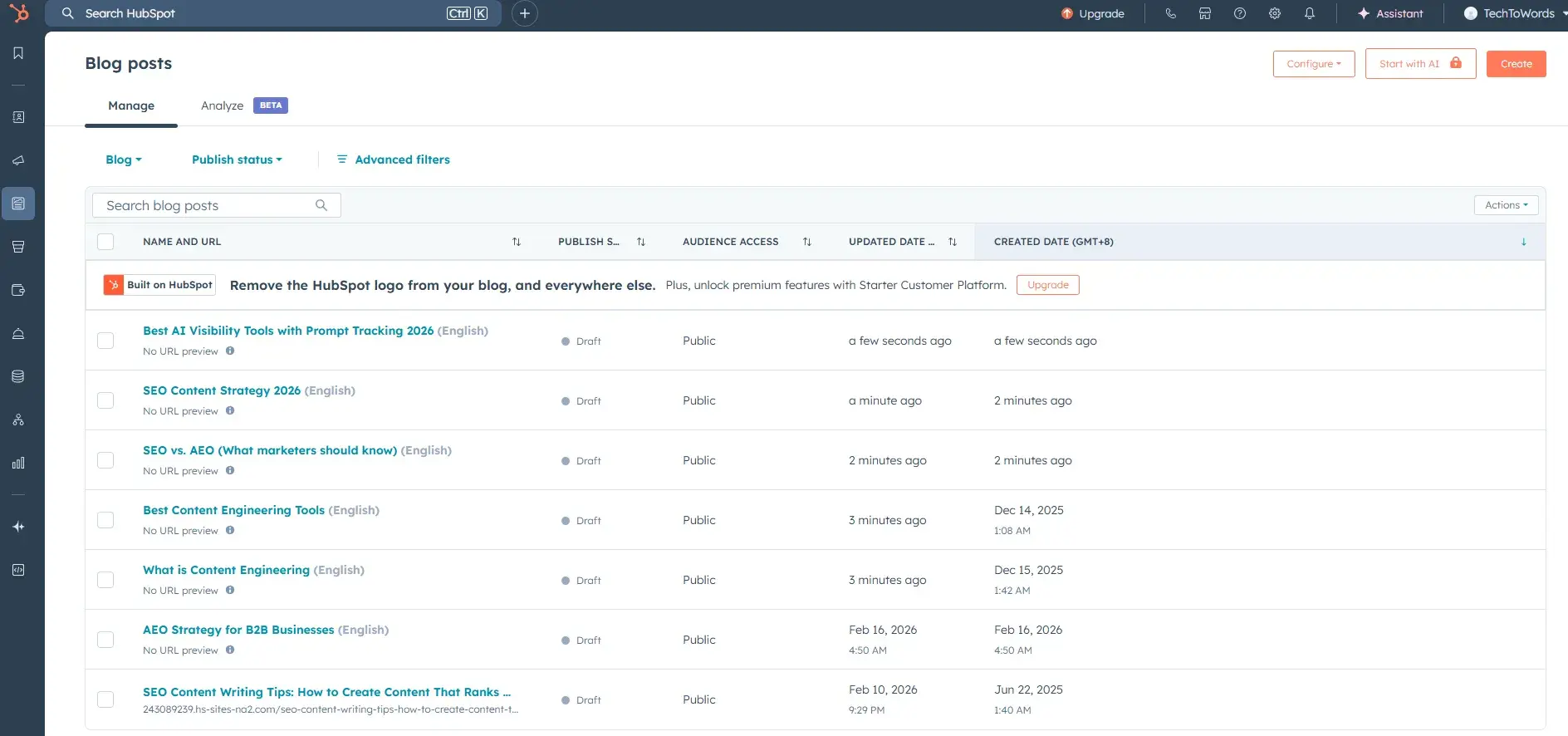Viewport: 1568px width, 736px height.
Task: Sort by Updated date column arrows
Action: coord(953,242)
